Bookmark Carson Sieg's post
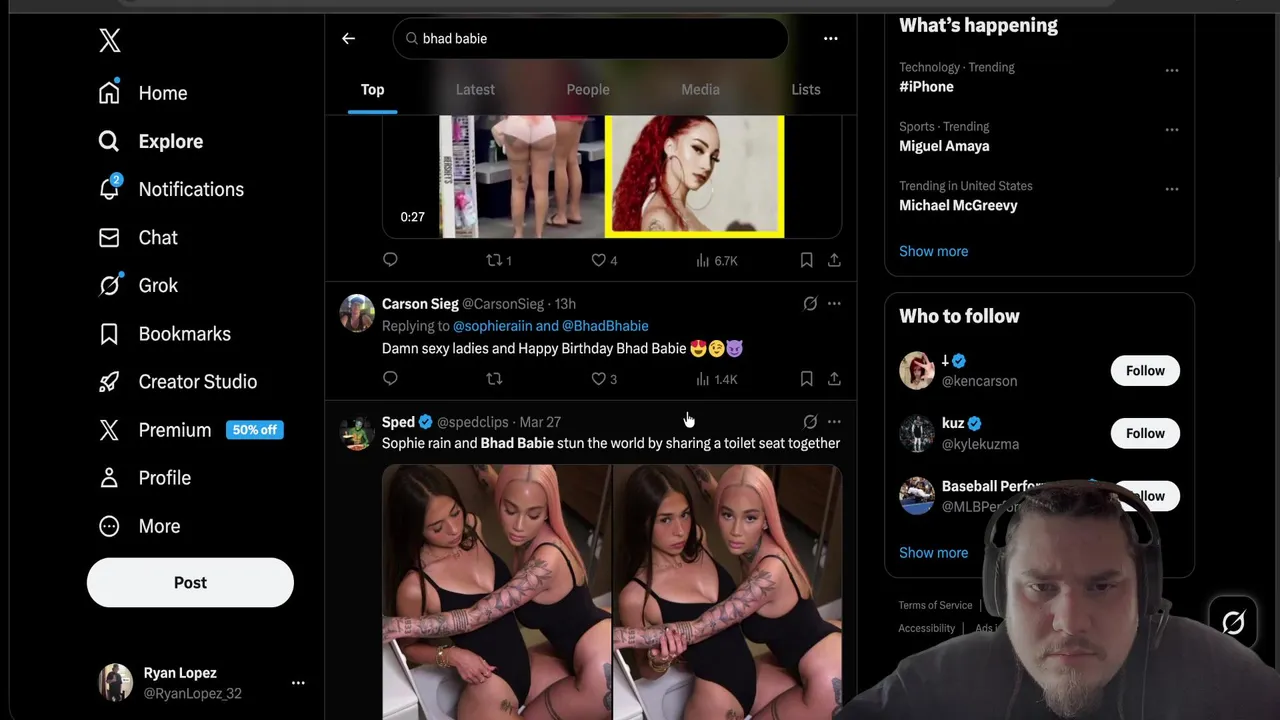 pyautogui.click(x=806, y=379)
